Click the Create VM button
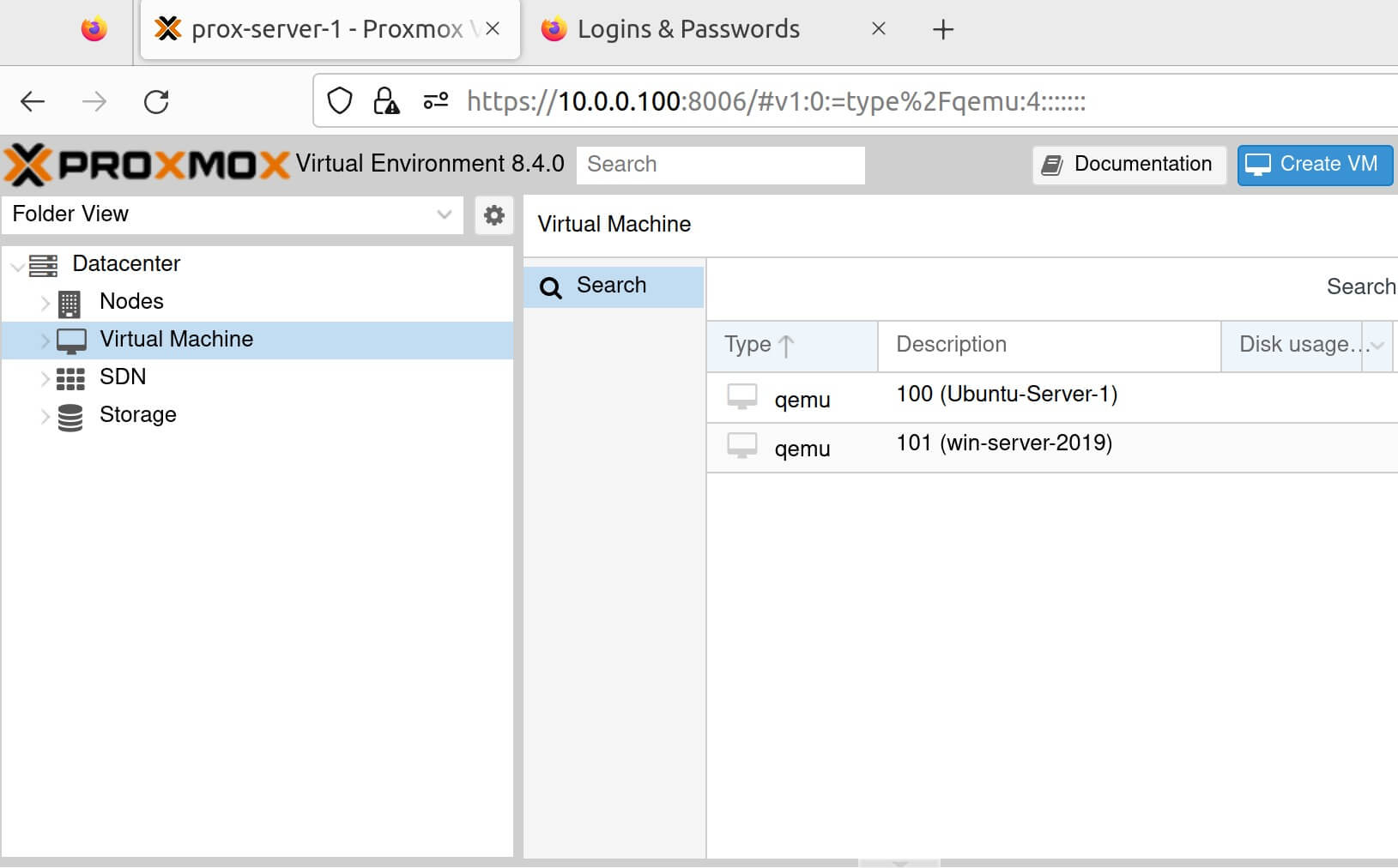This screenshot has width=1398, height=868. pos(1315,164)
